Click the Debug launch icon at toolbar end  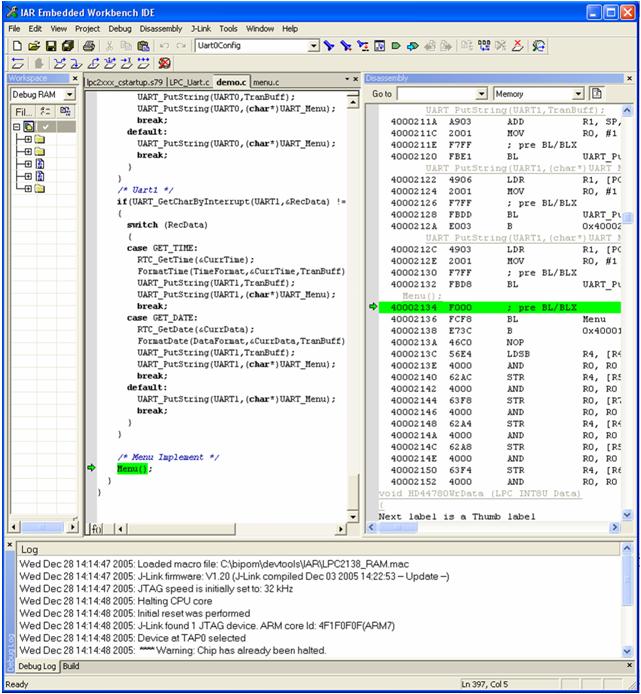tap(539, 46)
